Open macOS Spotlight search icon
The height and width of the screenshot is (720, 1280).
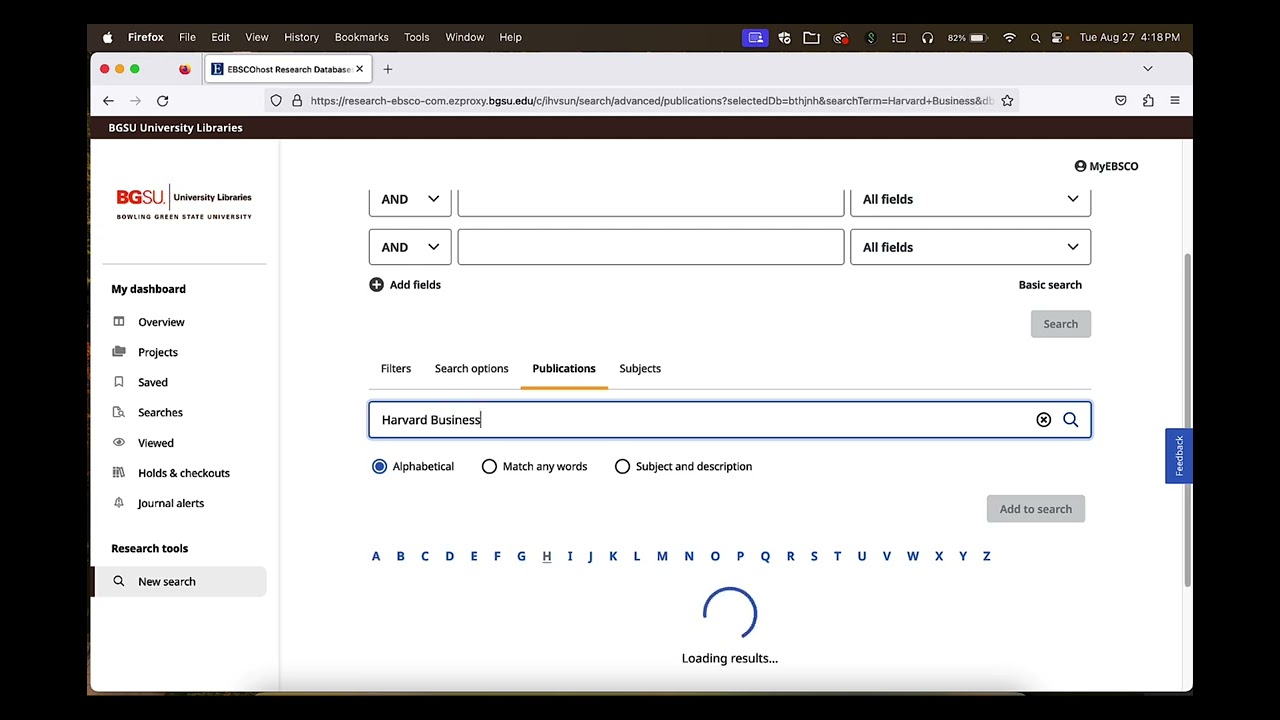[1035, 37]
